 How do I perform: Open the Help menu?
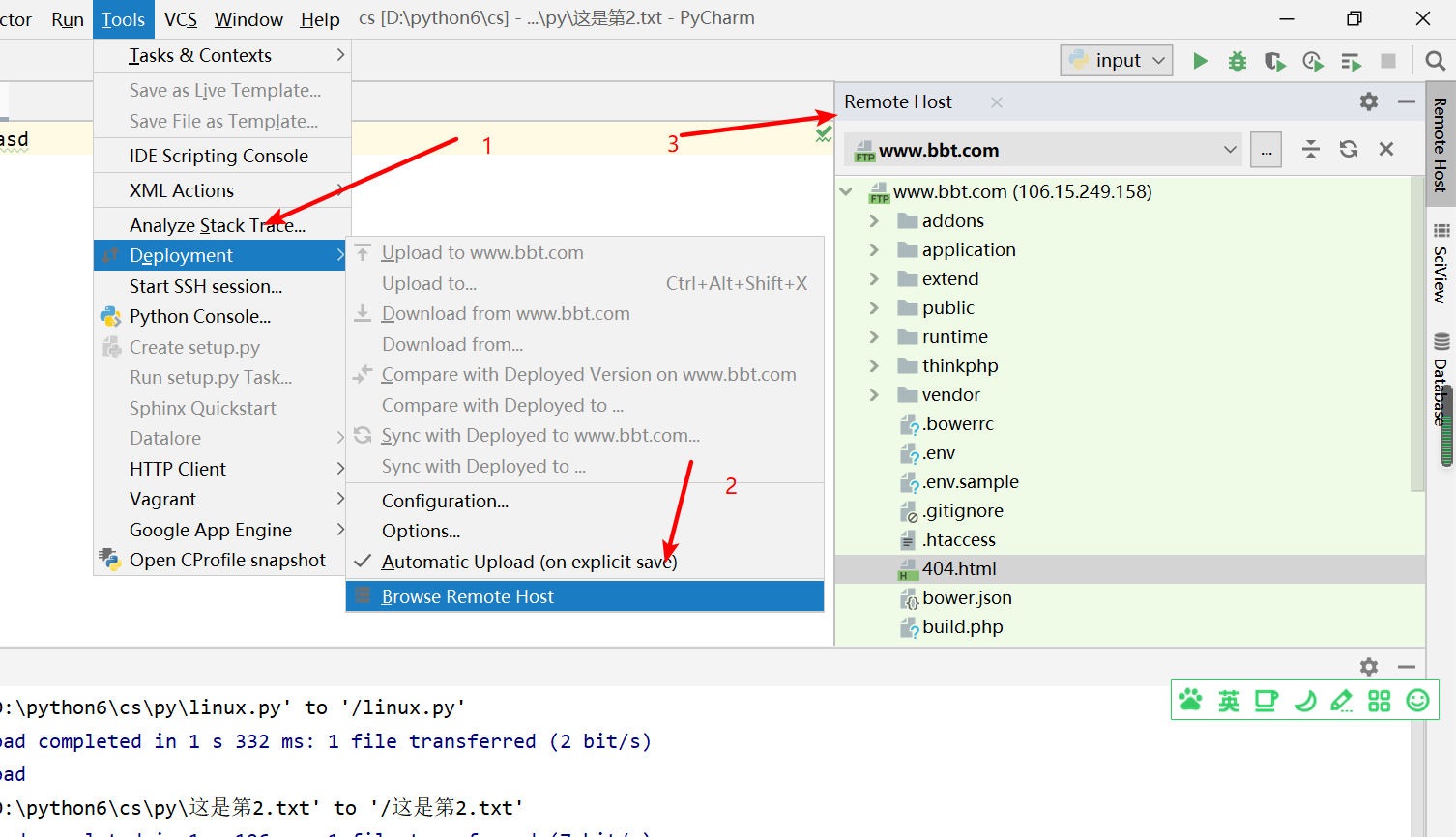[320, 19]
